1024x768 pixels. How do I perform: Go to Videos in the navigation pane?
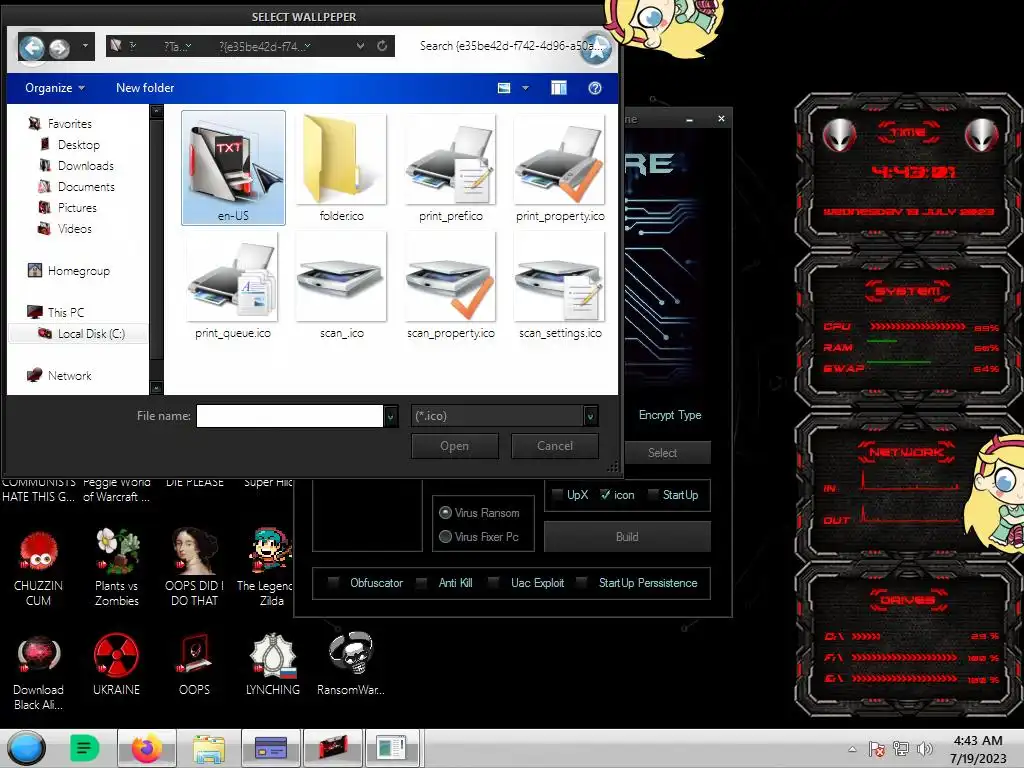click(x=74, y=228)
